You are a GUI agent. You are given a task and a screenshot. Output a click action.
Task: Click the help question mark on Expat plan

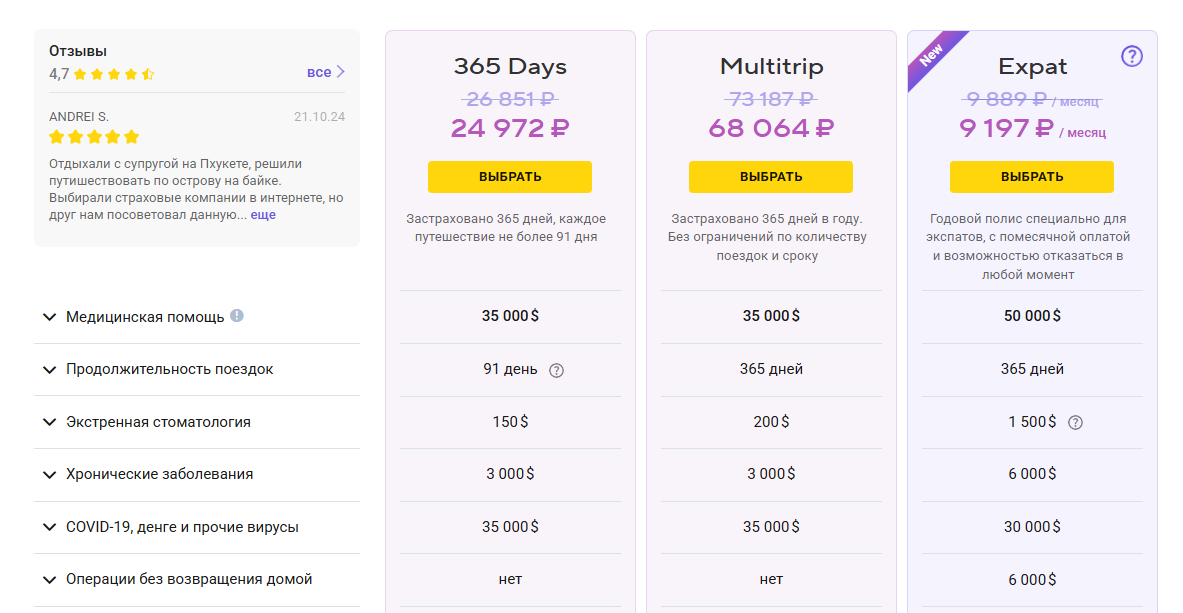1131,56
